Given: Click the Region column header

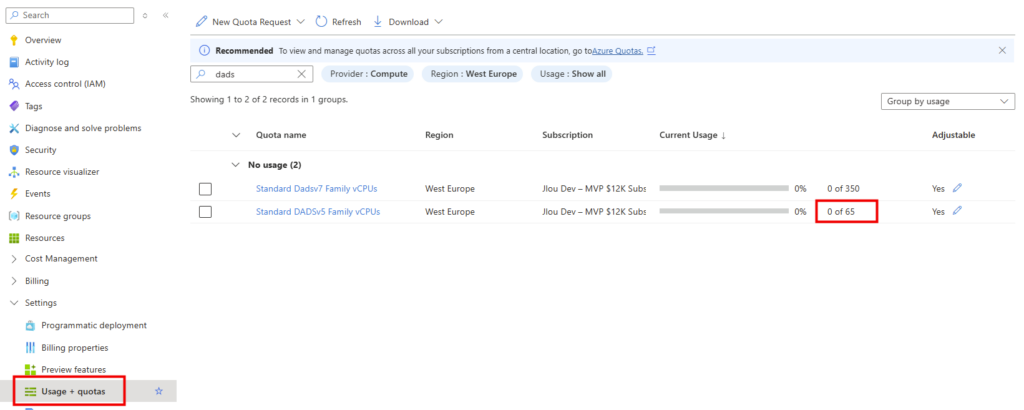Looking at the screenshot, I should (x=440, y=135).
